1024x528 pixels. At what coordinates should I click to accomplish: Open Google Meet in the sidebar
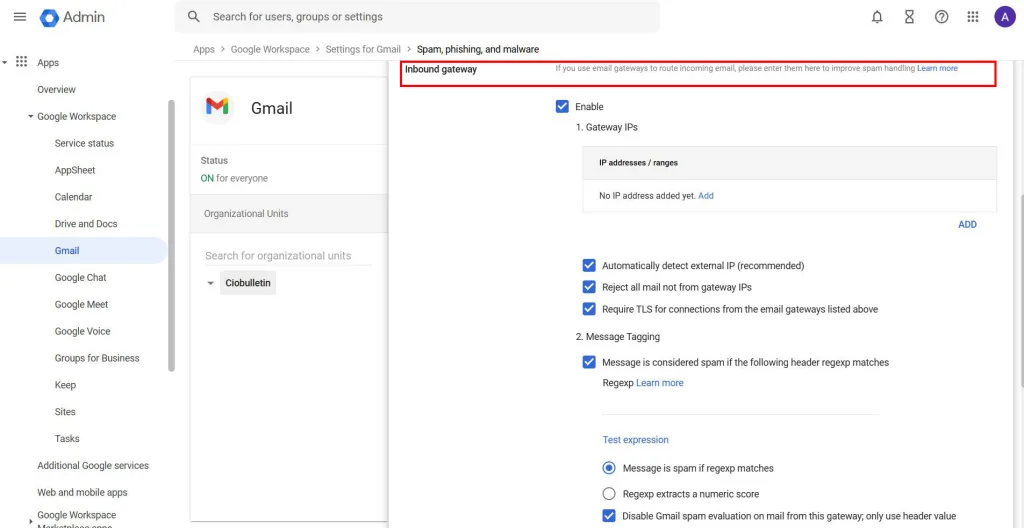[81, 304]
